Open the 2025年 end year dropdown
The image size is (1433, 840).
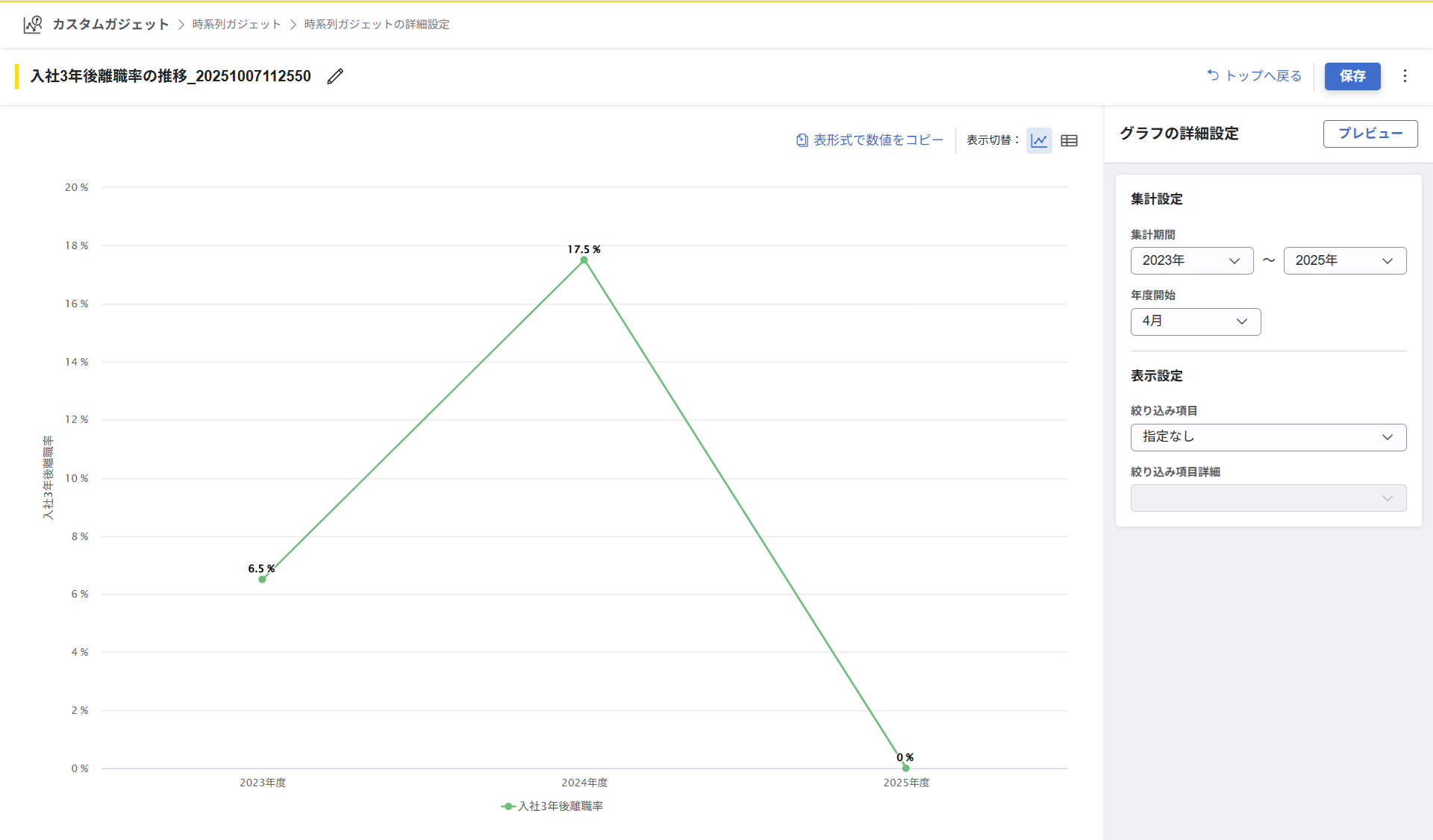pyautogui.click(x=1344, y=260)
